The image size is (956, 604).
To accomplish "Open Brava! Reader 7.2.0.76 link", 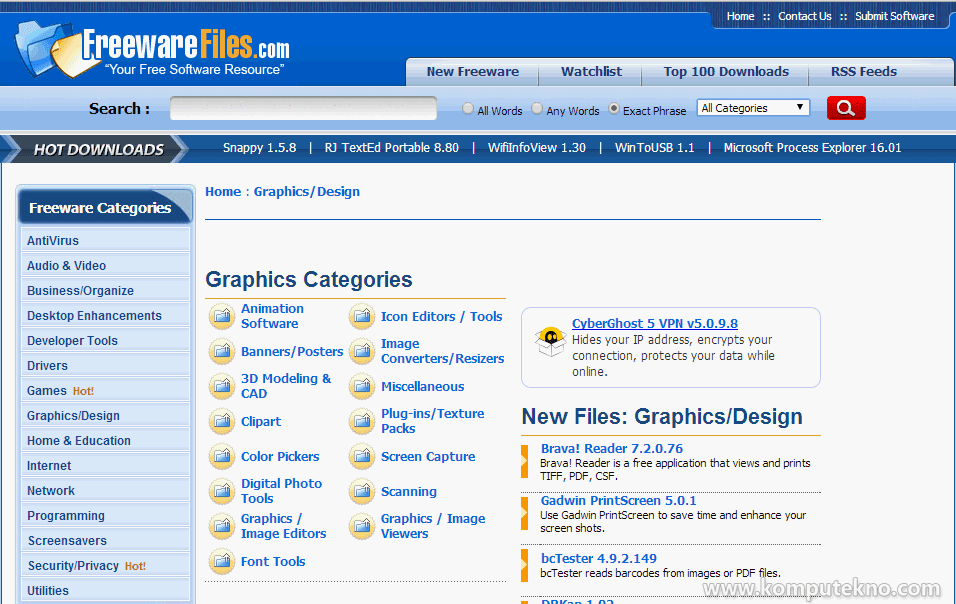I will tap(612, 449).
